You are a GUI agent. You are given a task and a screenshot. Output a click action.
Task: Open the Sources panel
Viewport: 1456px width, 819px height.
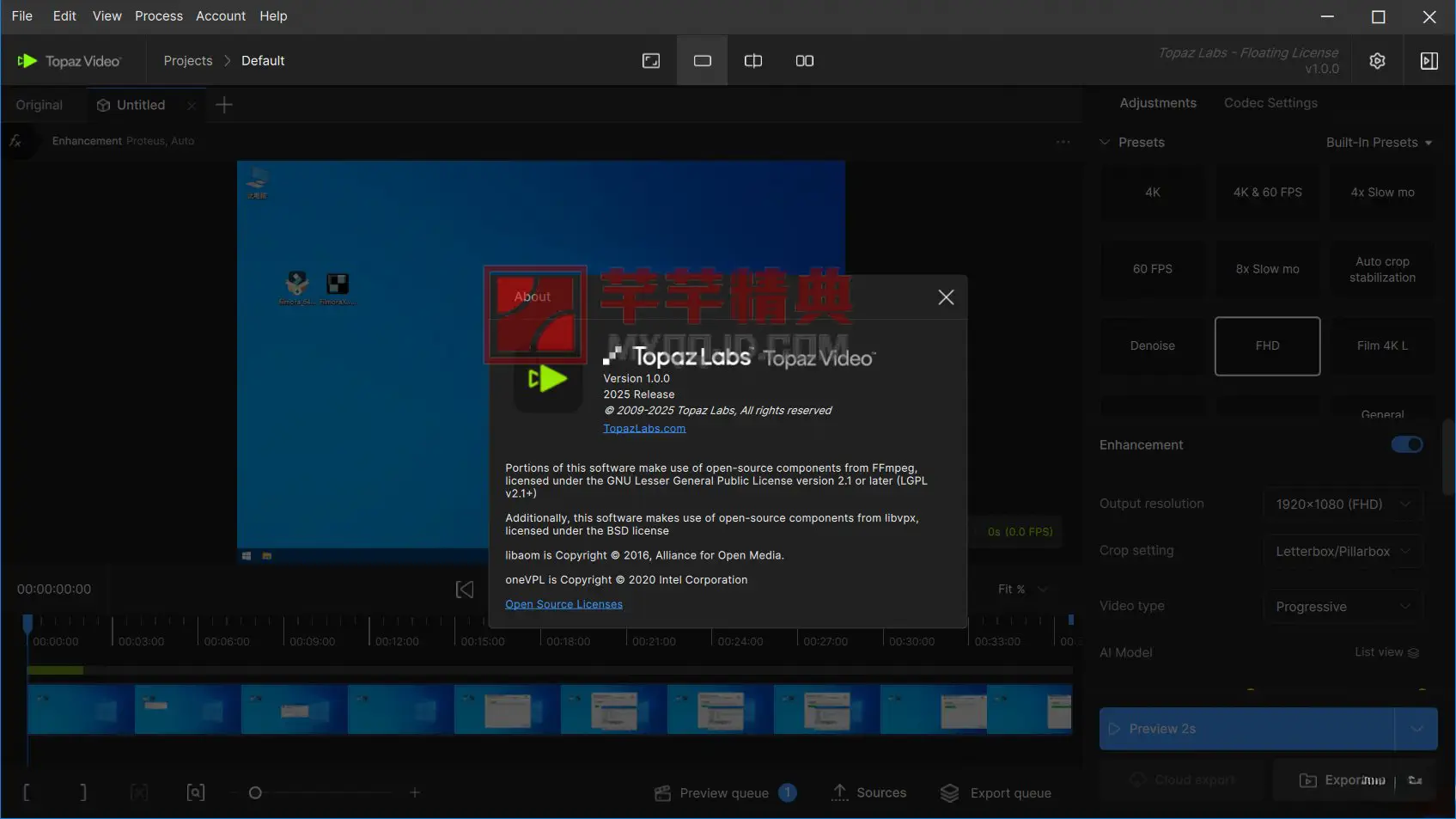[x=869, y=793]
